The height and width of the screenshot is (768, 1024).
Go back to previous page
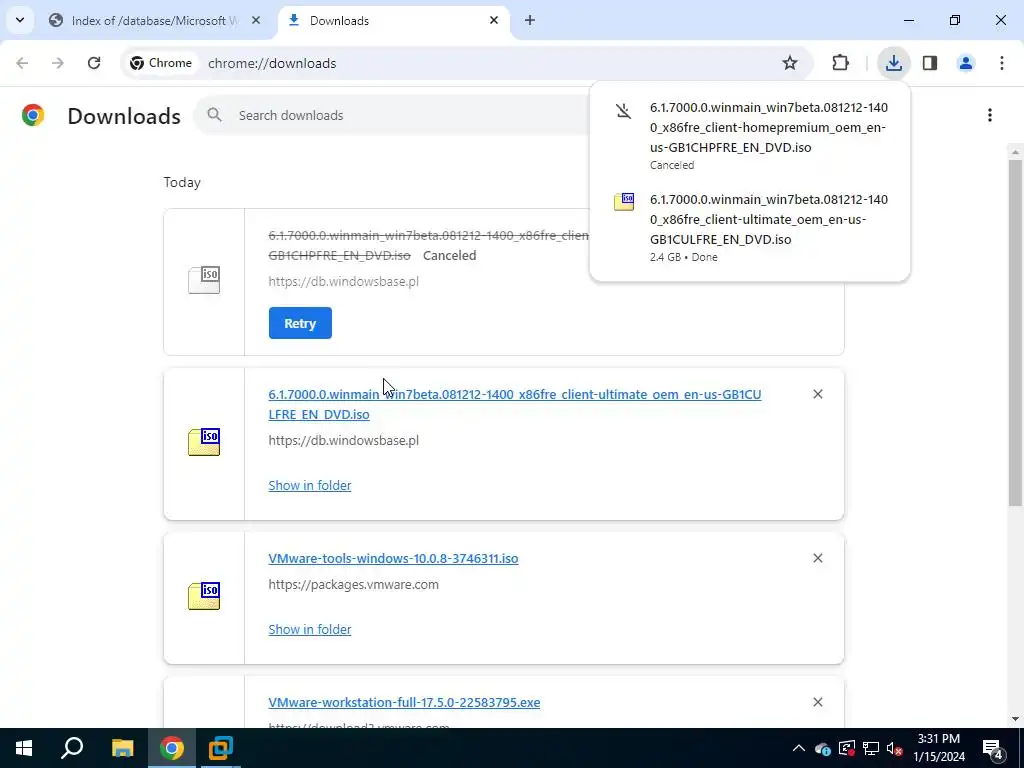pos(22,63)
